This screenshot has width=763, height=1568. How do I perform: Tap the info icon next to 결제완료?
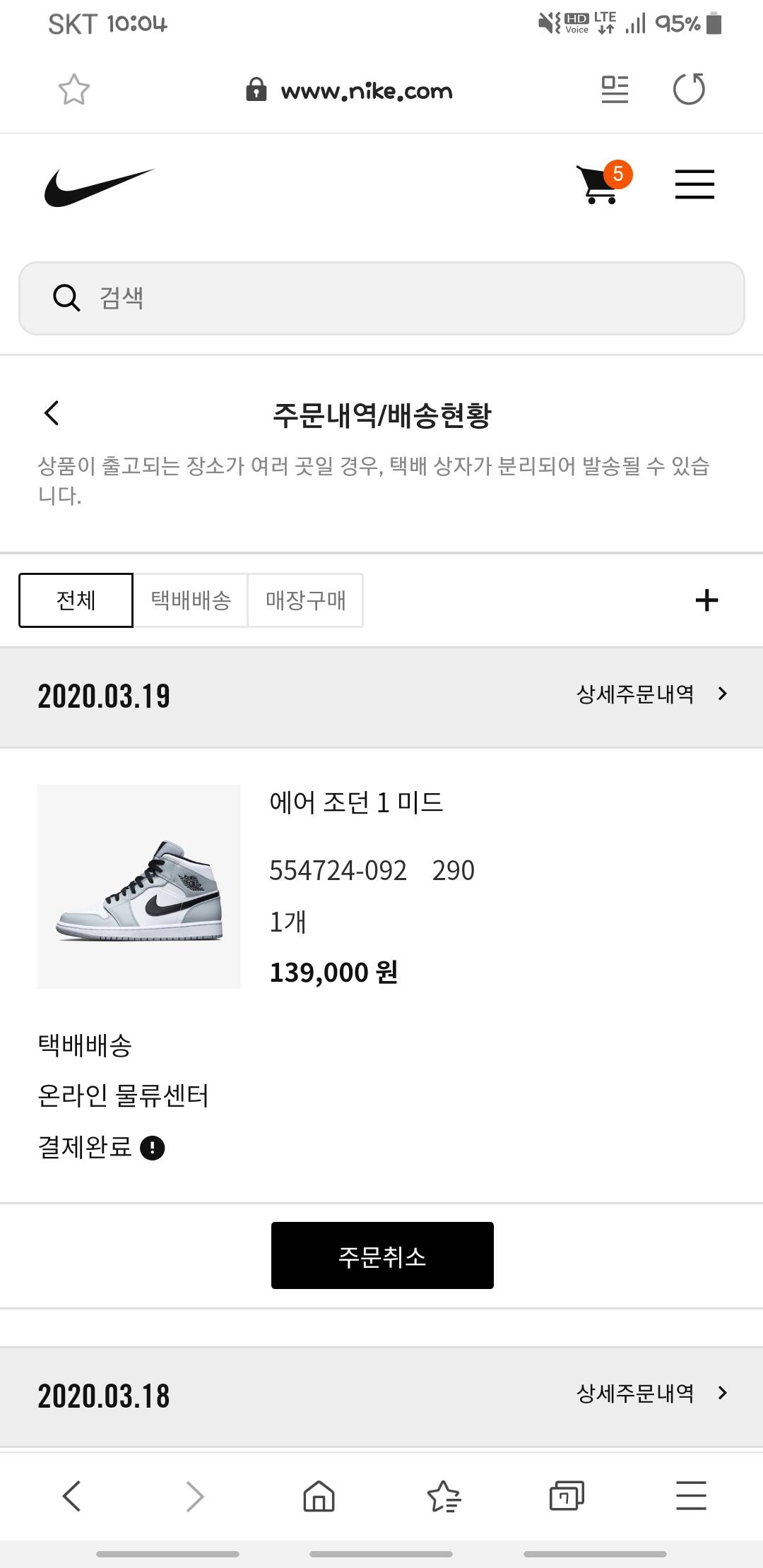pos(153,1148)
